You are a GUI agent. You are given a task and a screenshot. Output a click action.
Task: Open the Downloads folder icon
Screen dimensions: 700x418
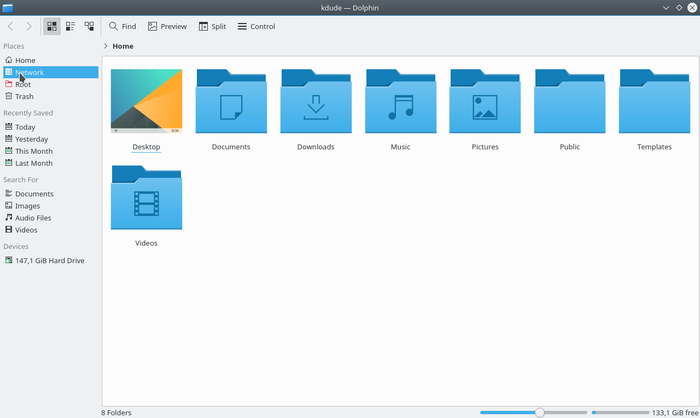(316, 102)
